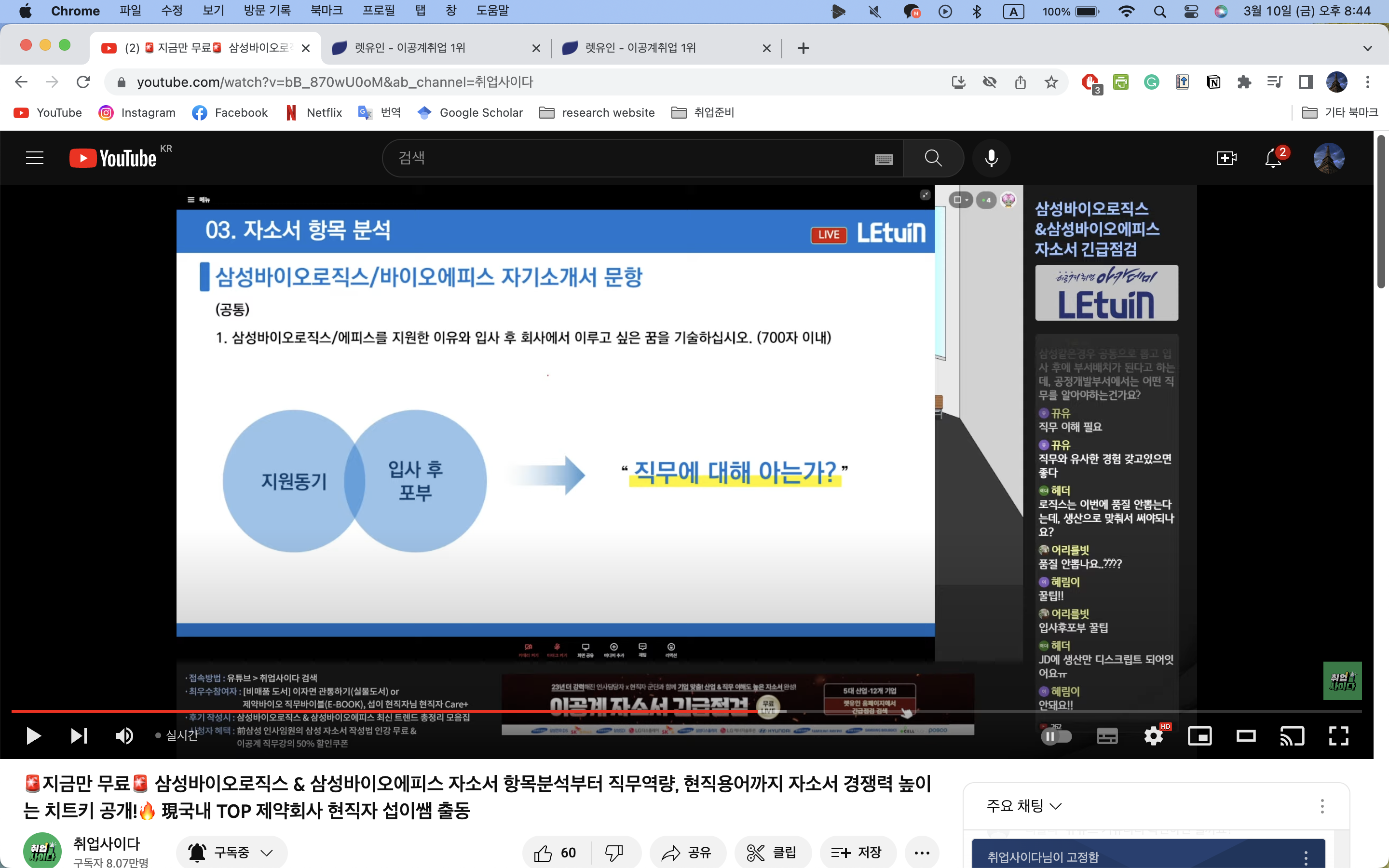Create a clip with 클립 button
Screen dimensions: 1389x868
[772, 853]
